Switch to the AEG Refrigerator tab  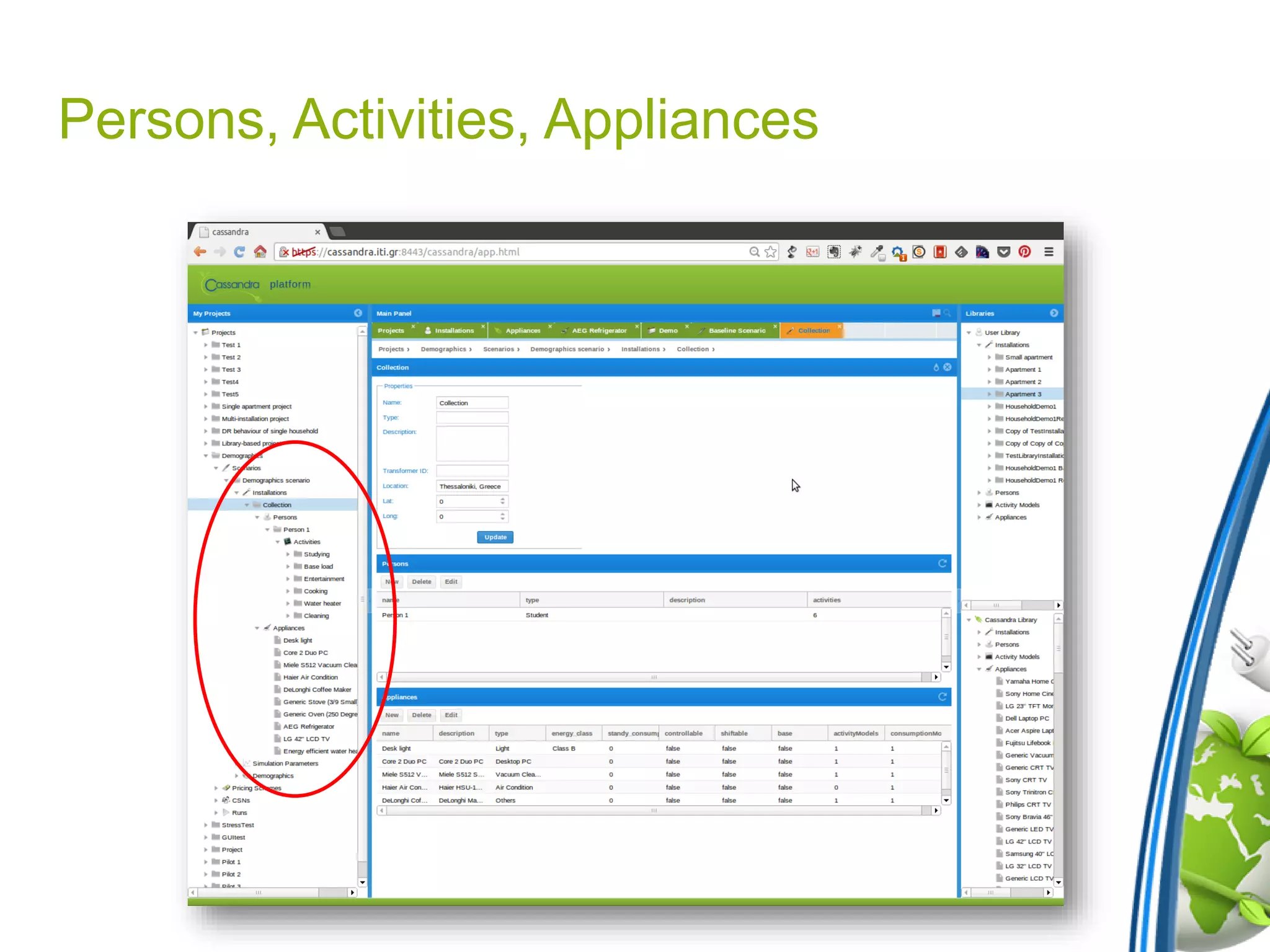click(598, 330)
